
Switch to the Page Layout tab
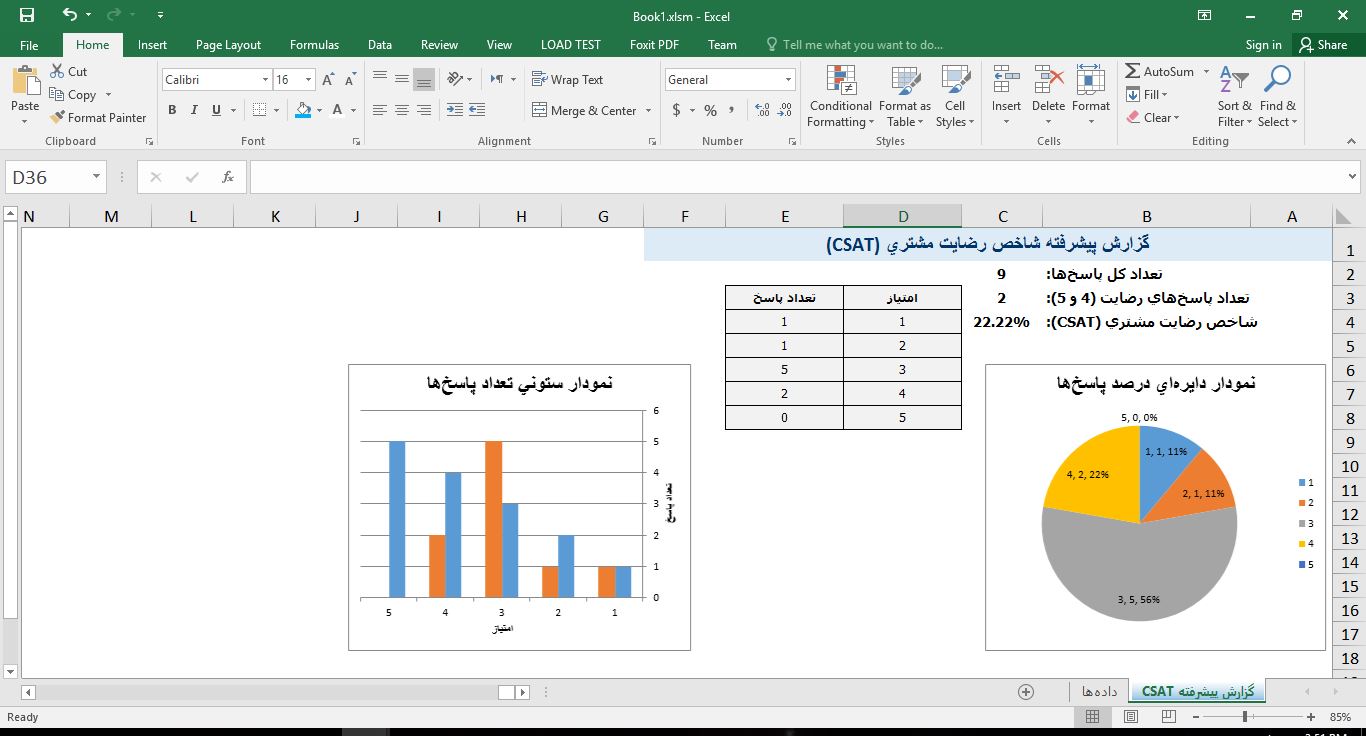pos(228,44)
